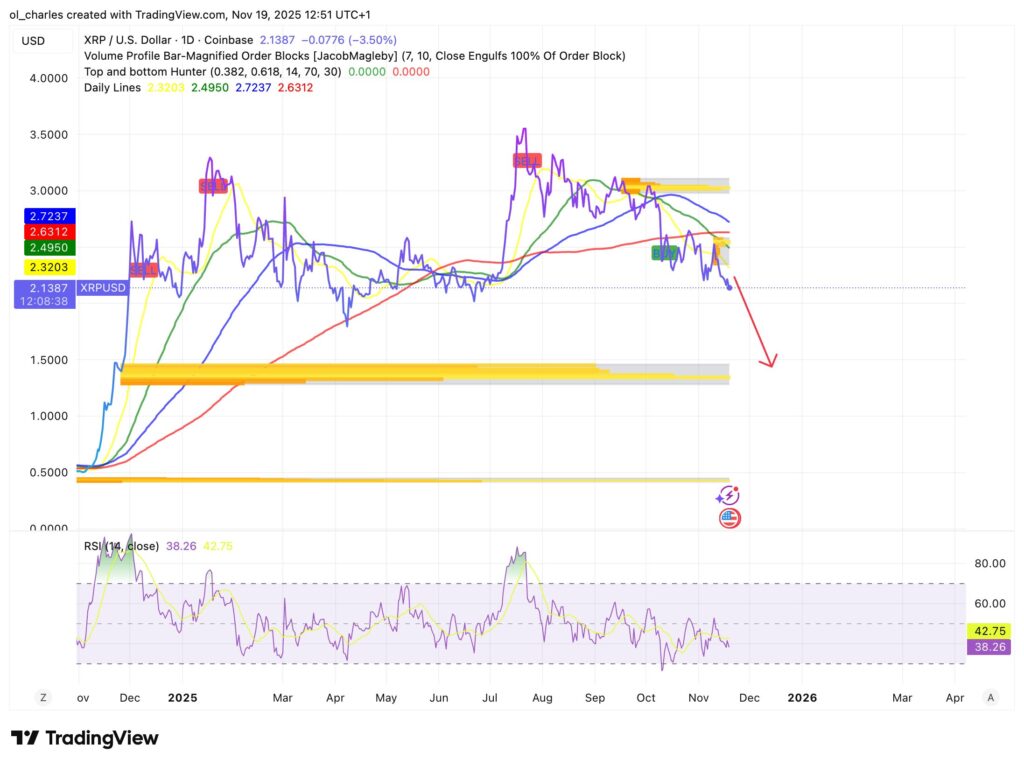Image resolution: width=1024 pixels, height=766 pixels.
Task: Select the green BUY marker in October
Action: pyautogui.click(x=664, y=254)
